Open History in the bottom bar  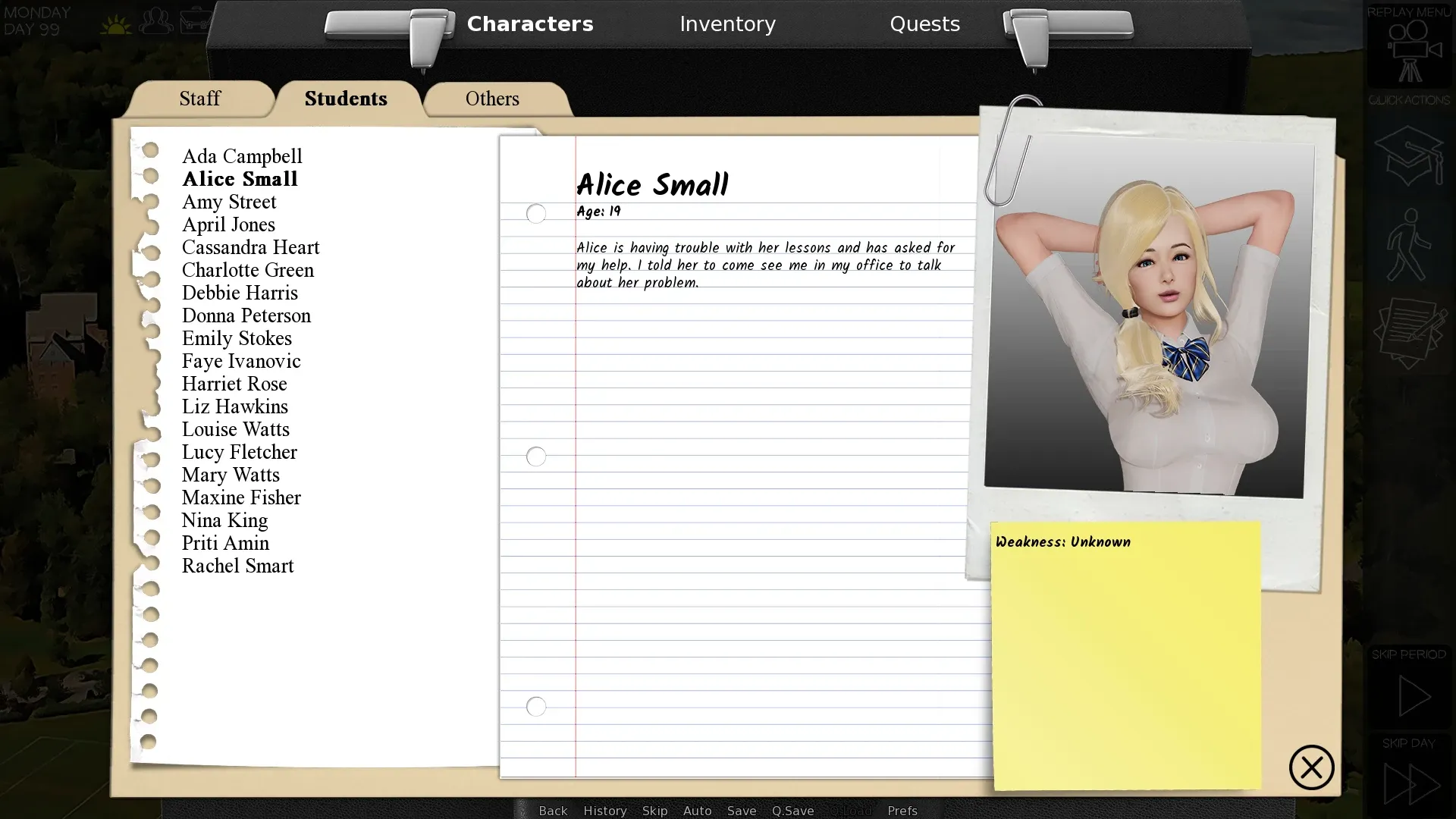pyautogui.click(x=604, y=811)
